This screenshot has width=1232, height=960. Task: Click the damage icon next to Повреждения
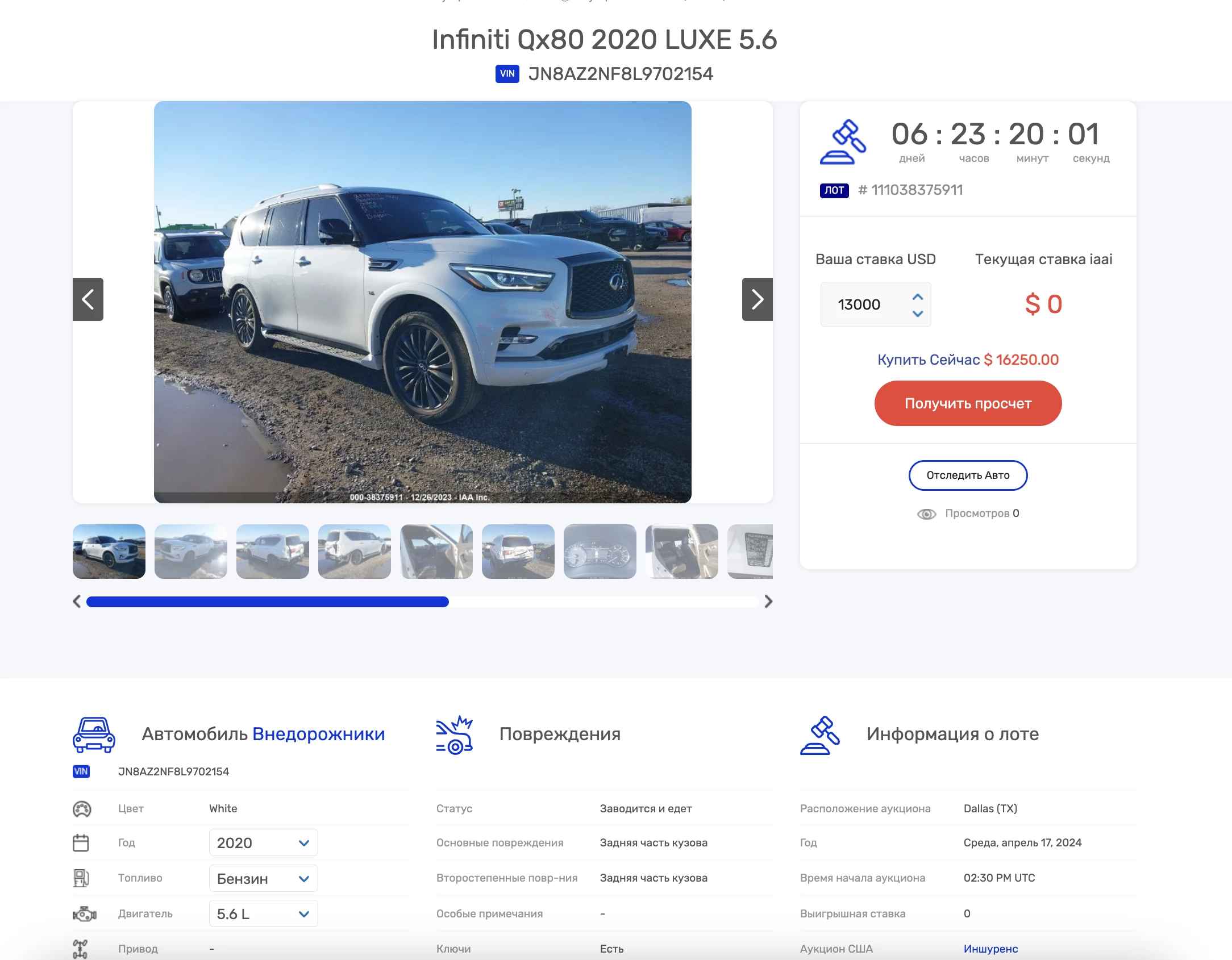(x=454, y=734)
